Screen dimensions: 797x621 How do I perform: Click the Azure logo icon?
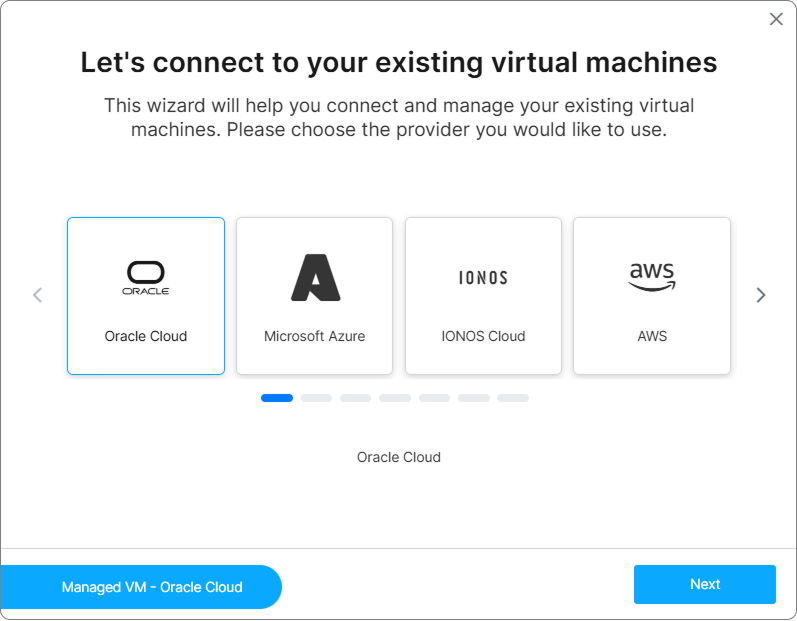[x=316, y=277]
